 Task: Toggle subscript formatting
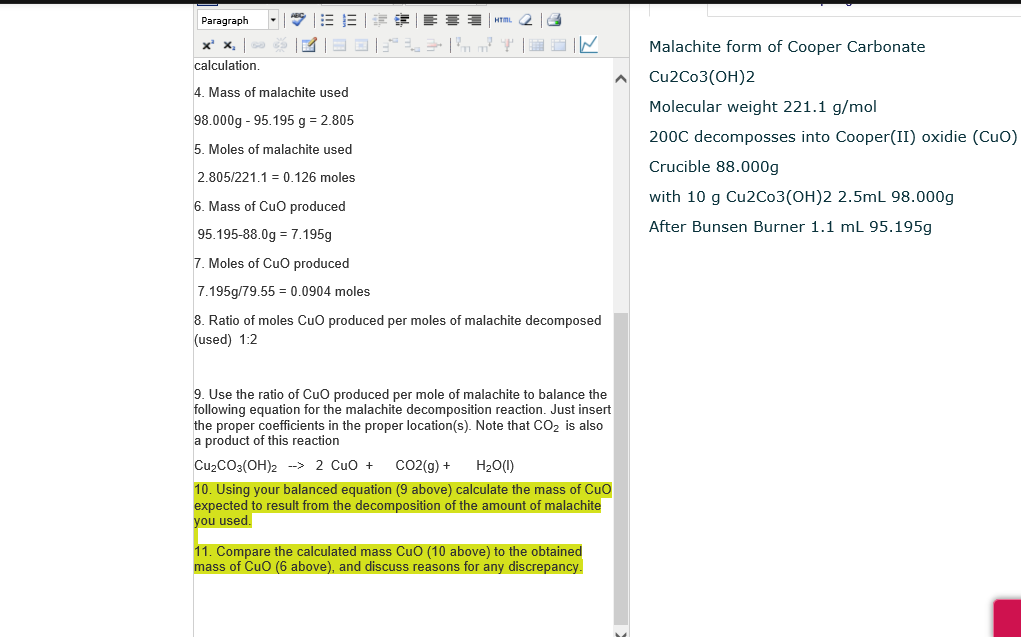click(x=228, y=46)
